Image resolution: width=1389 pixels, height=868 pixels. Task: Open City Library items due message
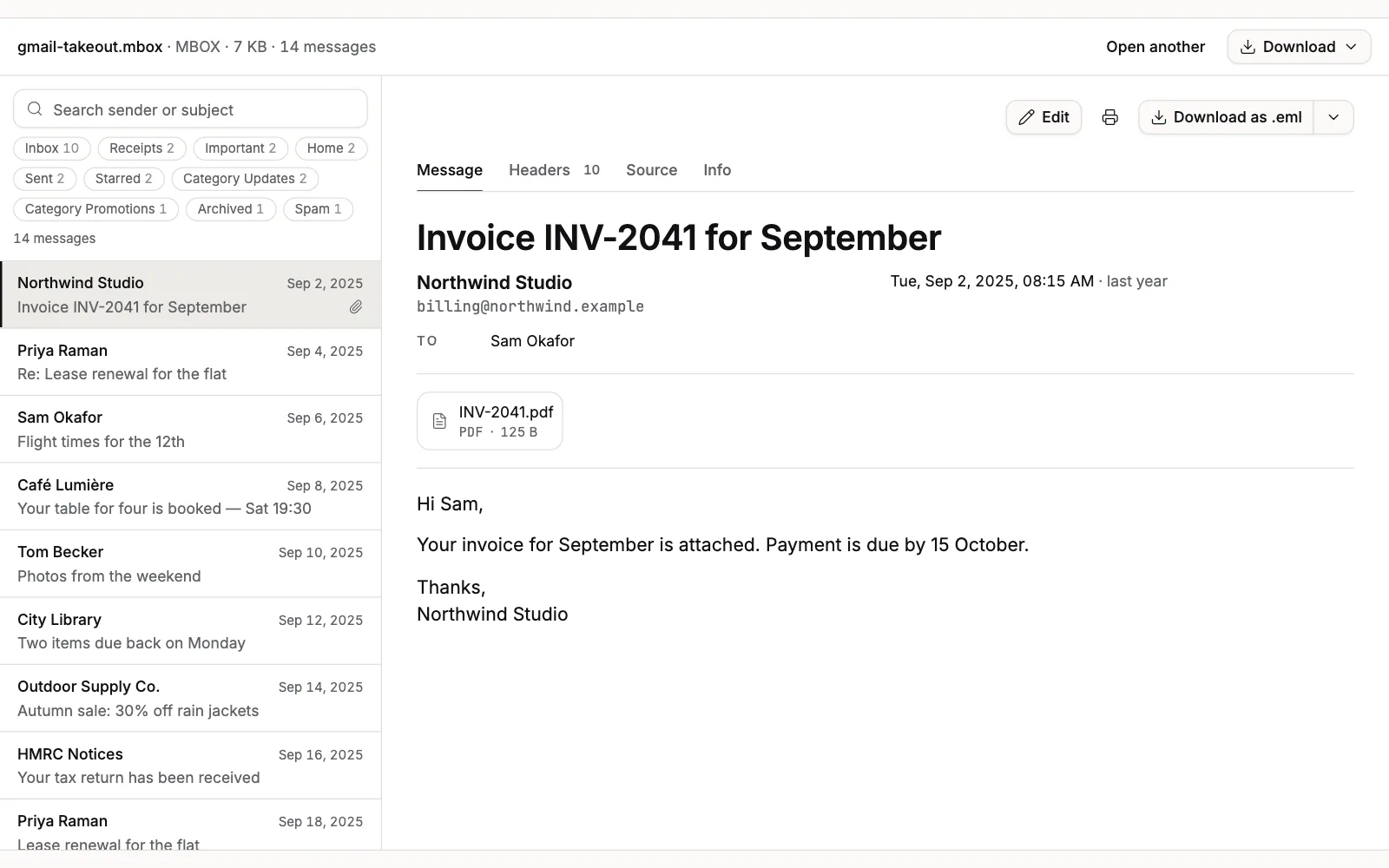click(190, 631)
